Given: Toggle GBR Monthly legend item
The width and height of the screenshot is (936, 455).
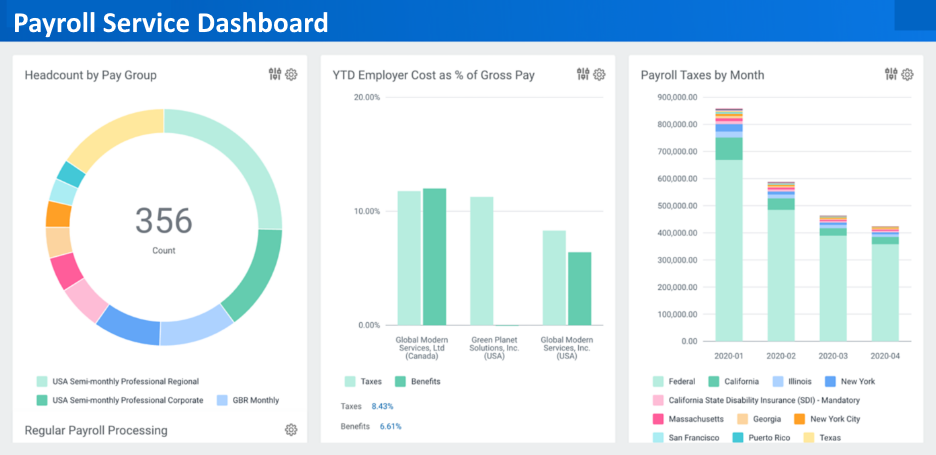Looking at the screenshot, I should pyautogui.click(x=248, y=400).
